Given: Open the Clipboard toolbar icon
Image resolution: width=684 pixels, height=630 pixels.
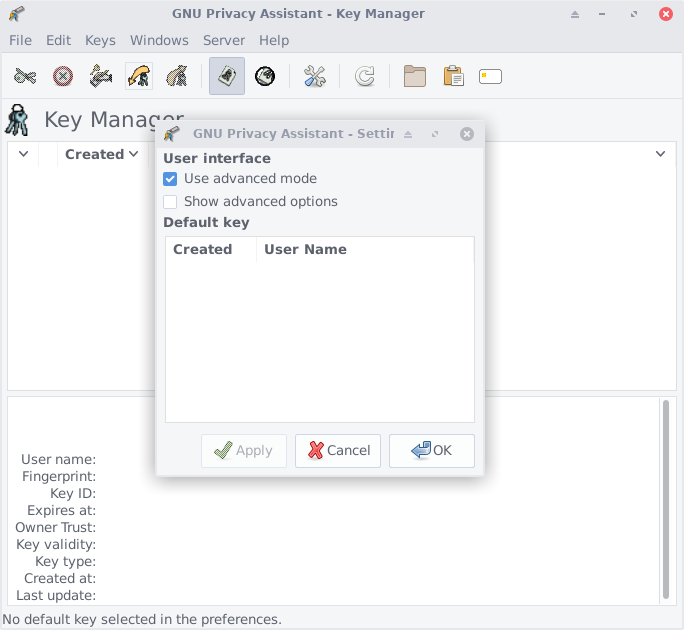Looking at the screenshot, I should pyautogui.click(x=453, y=76).
